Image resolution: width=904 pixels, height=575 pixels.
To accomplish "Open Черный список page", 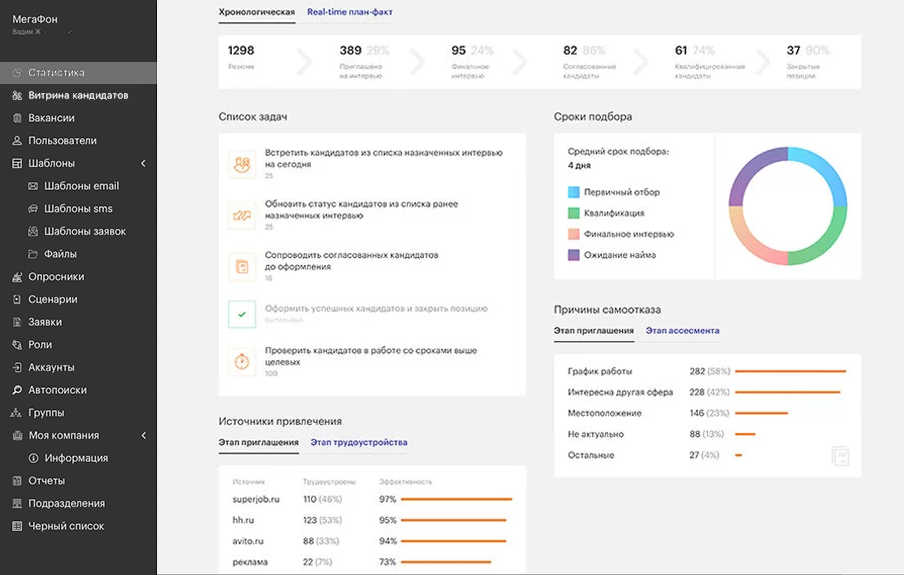I will click(x=78, y=526).
